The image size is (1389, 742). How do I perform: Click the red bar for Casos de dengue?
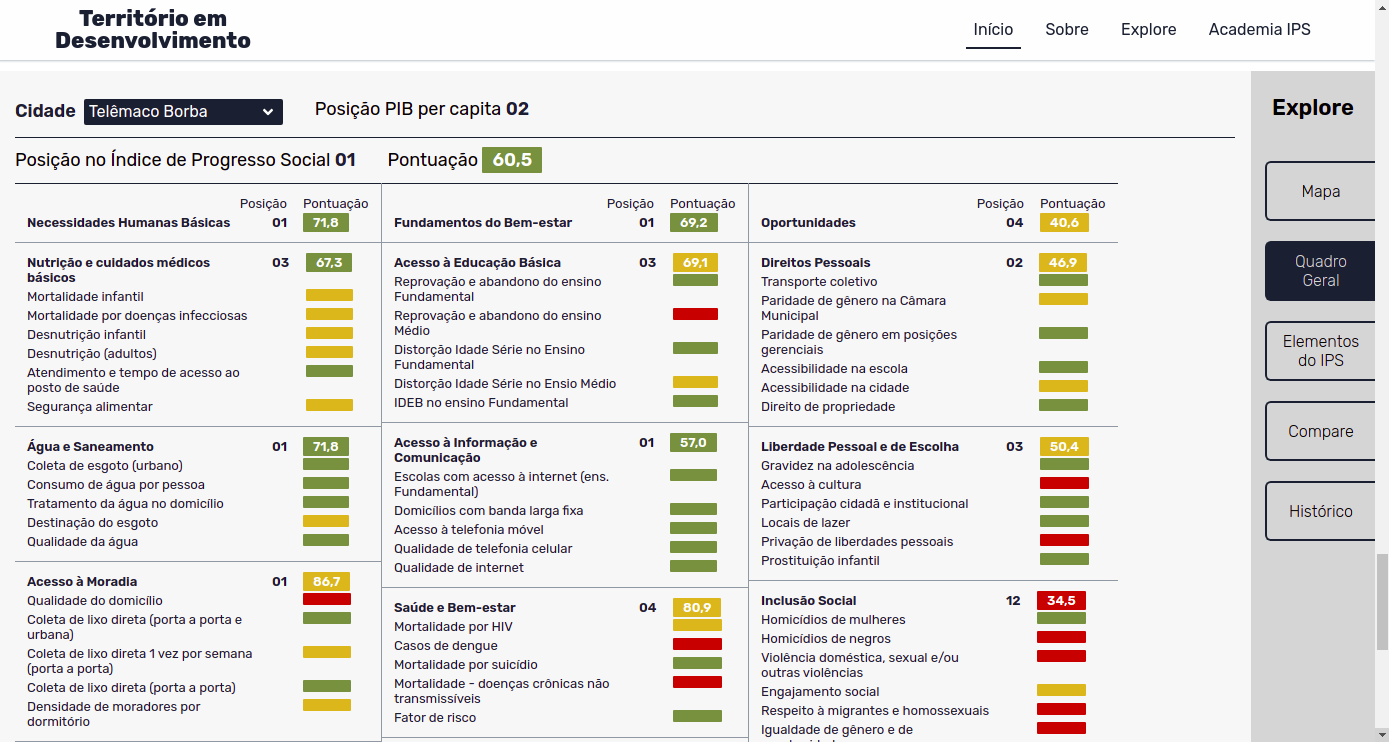pos(697,644)
